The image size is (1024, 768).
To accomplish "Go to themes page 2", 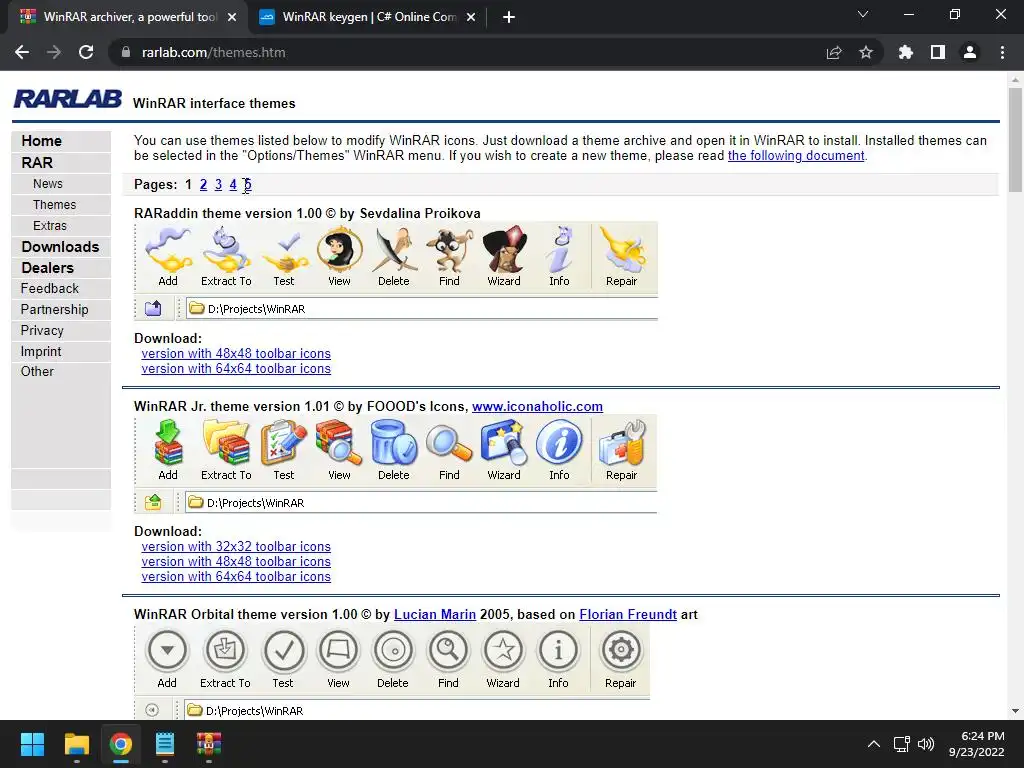I will 204,185.
